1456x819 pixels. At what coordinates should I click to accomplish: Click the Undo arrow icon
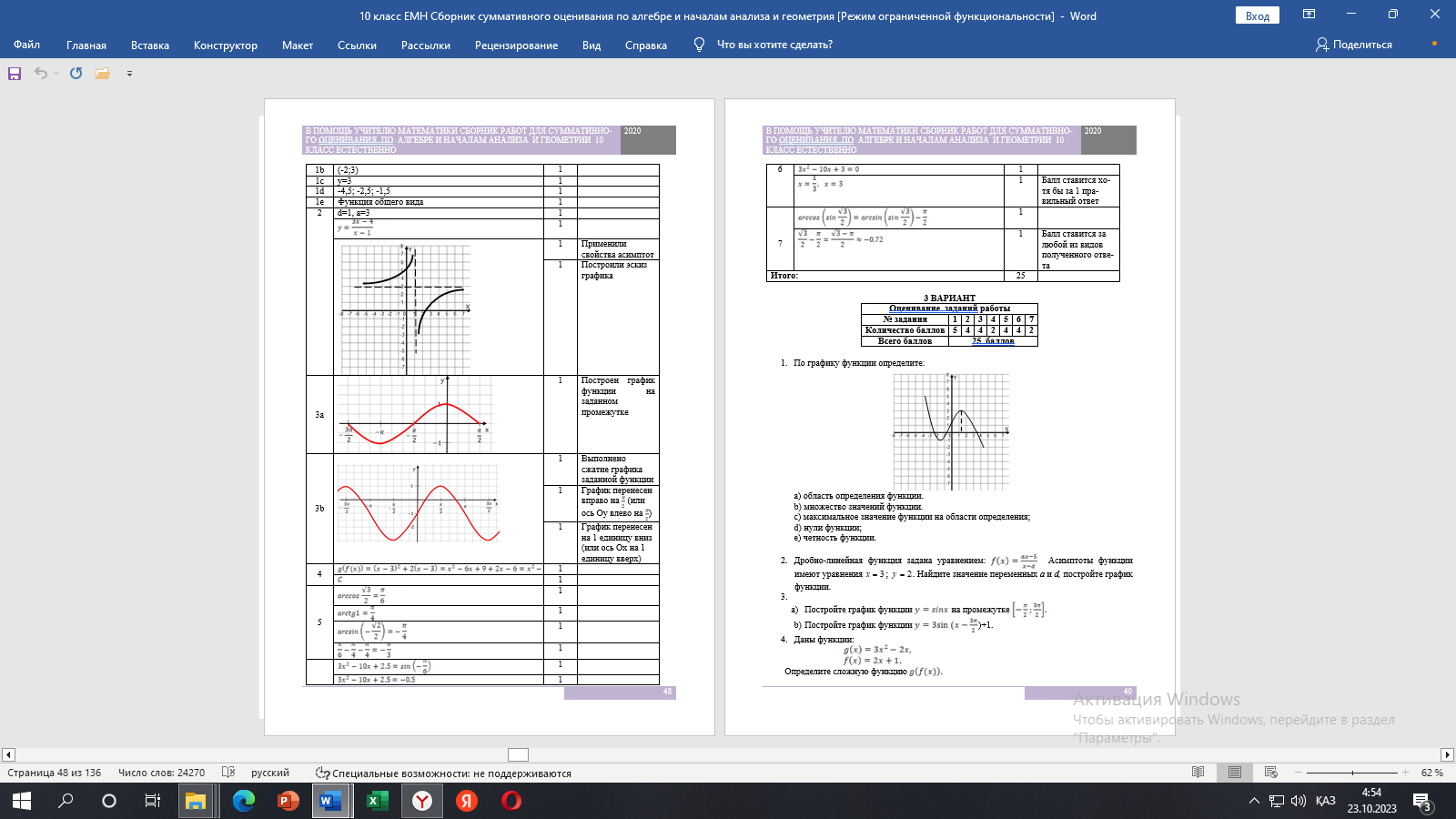41,74
